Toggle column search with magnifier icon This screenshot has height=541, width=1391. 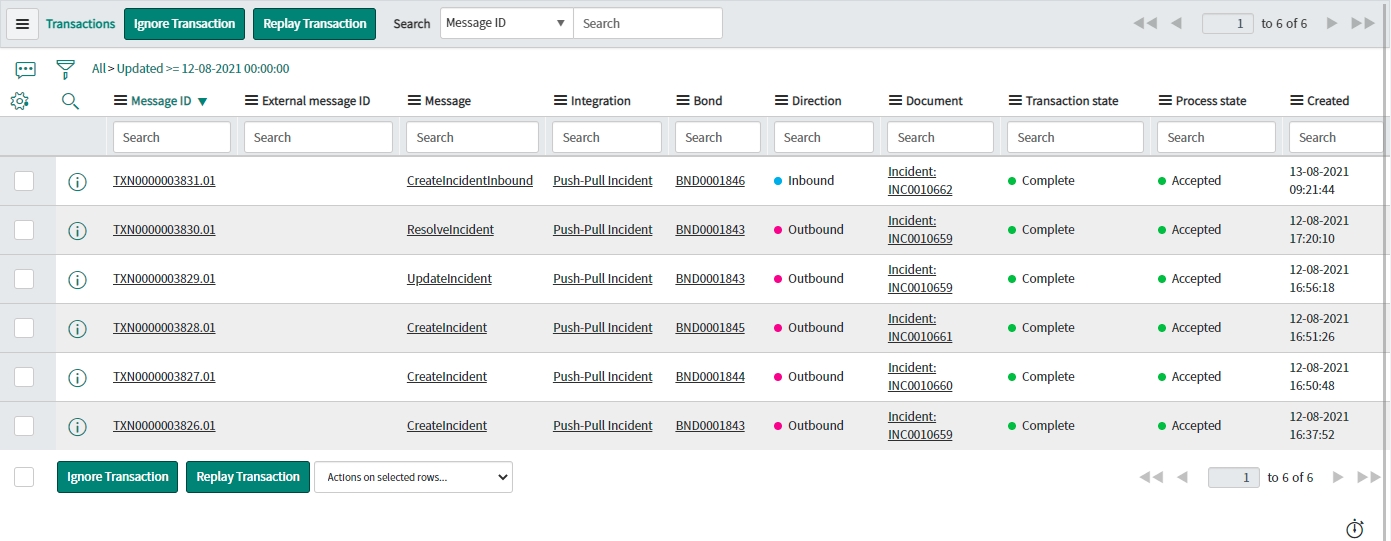[x=70, y=101]
